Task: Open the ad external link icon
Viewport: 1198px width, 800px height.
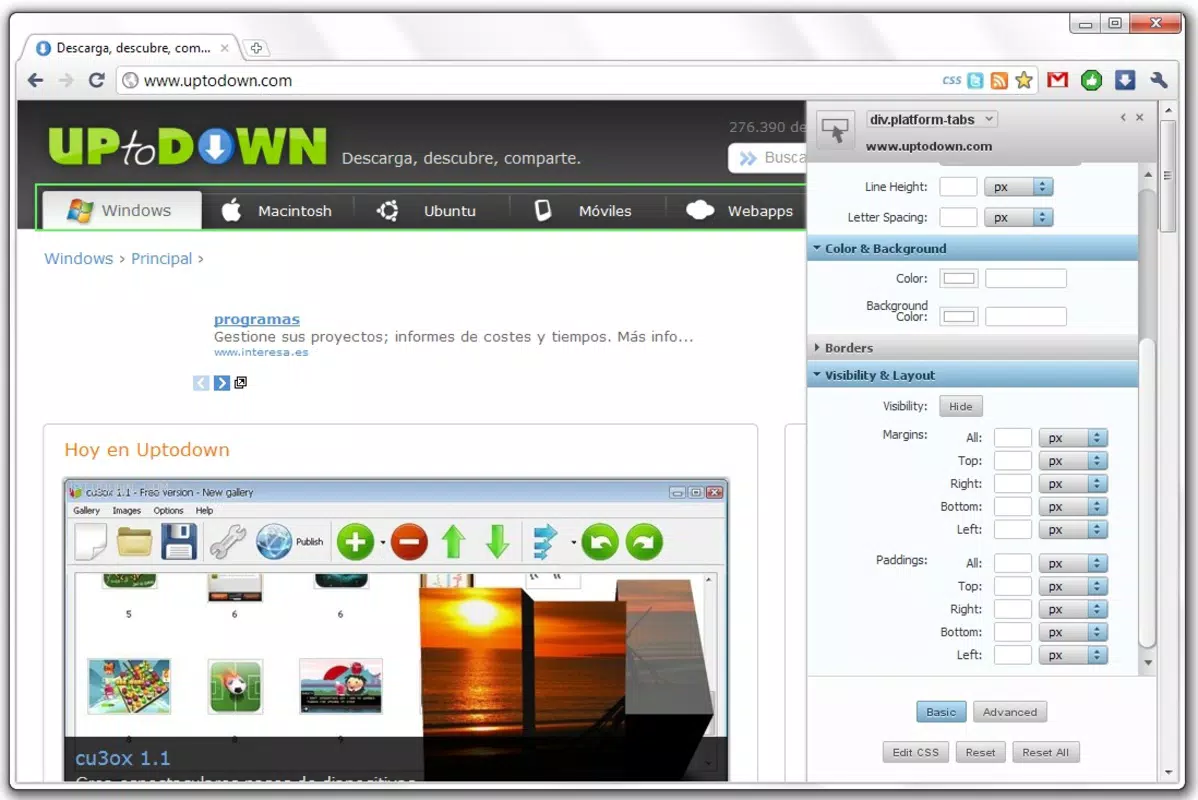Action: [241, 382]
